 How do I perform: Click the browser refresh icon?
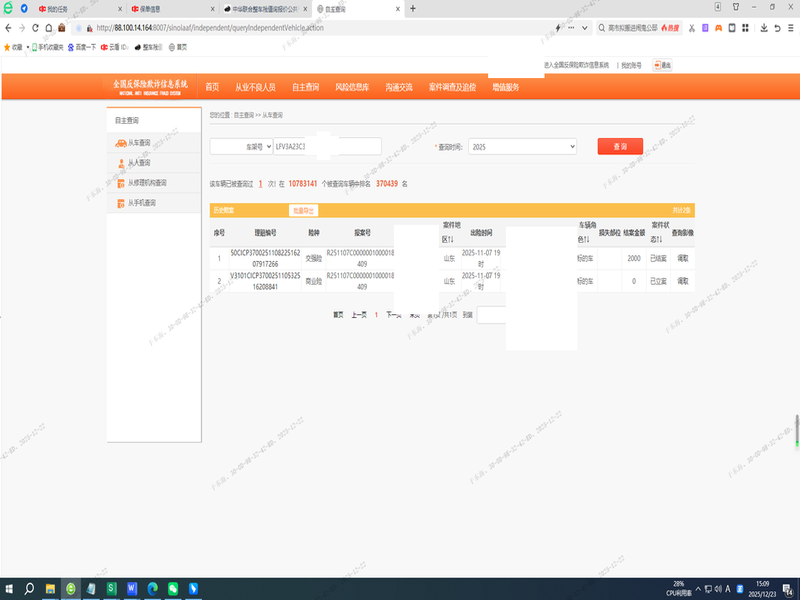tap(46, 27)
